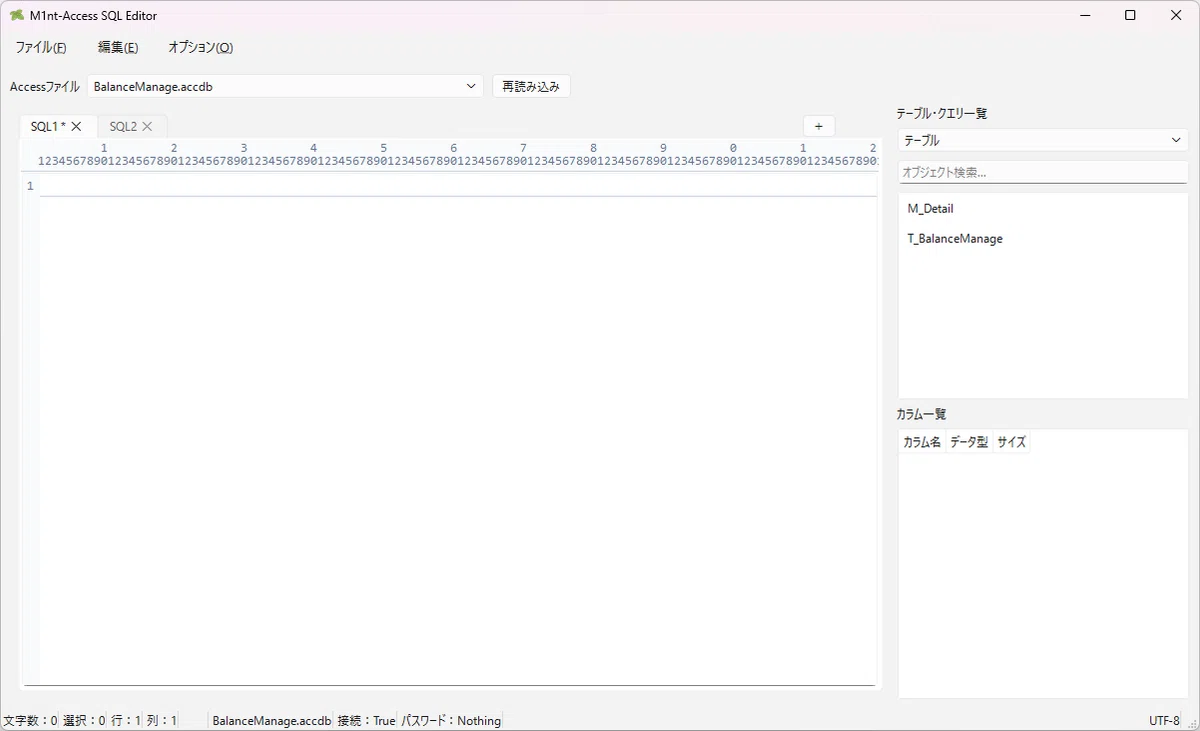Click the データ型 column header
This screenshot has height=731, width=1200.
coord(968,442)
